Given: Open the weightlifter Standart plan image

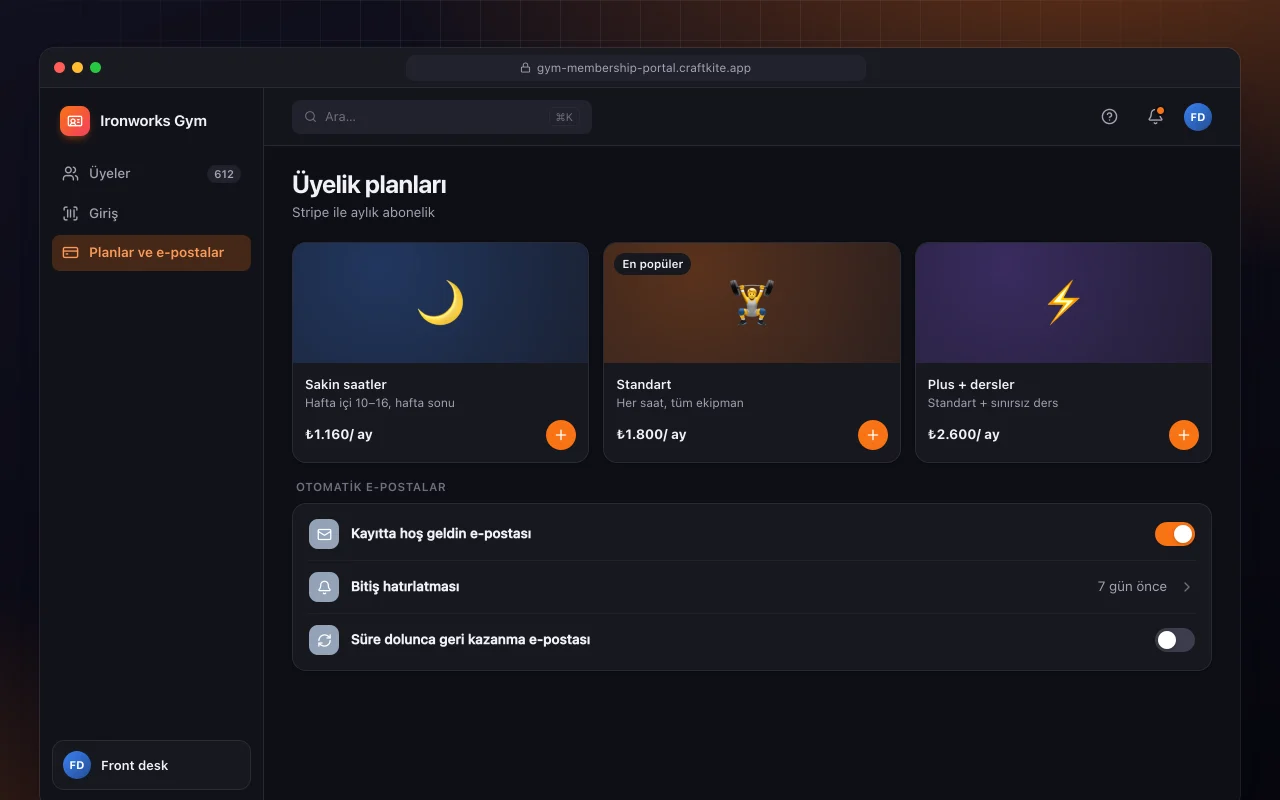Looking at the screenshot, I should click(x=752, y=303).
